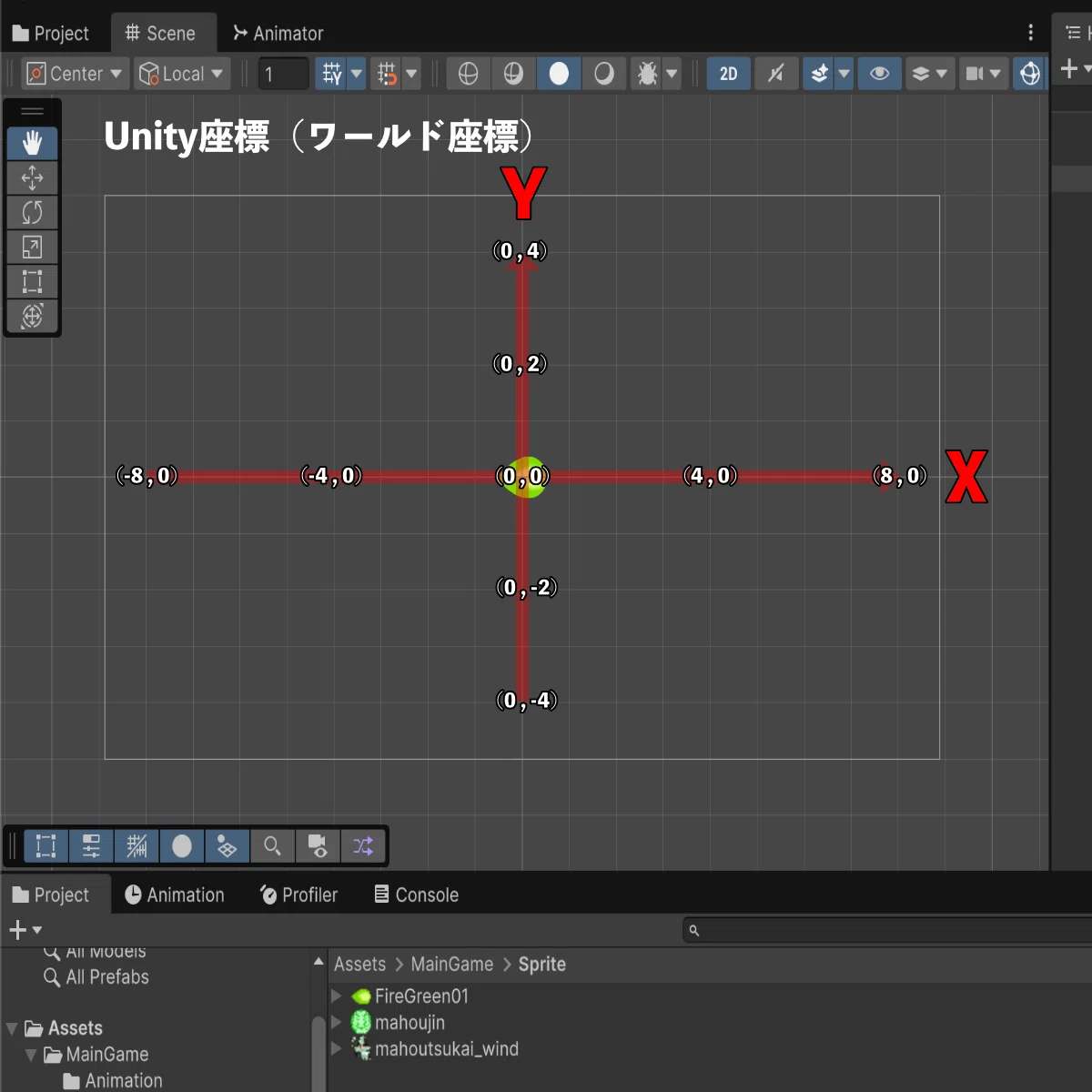Open snap increment settings dropdown
The image size is (1092, 1092).
[411, 74]
